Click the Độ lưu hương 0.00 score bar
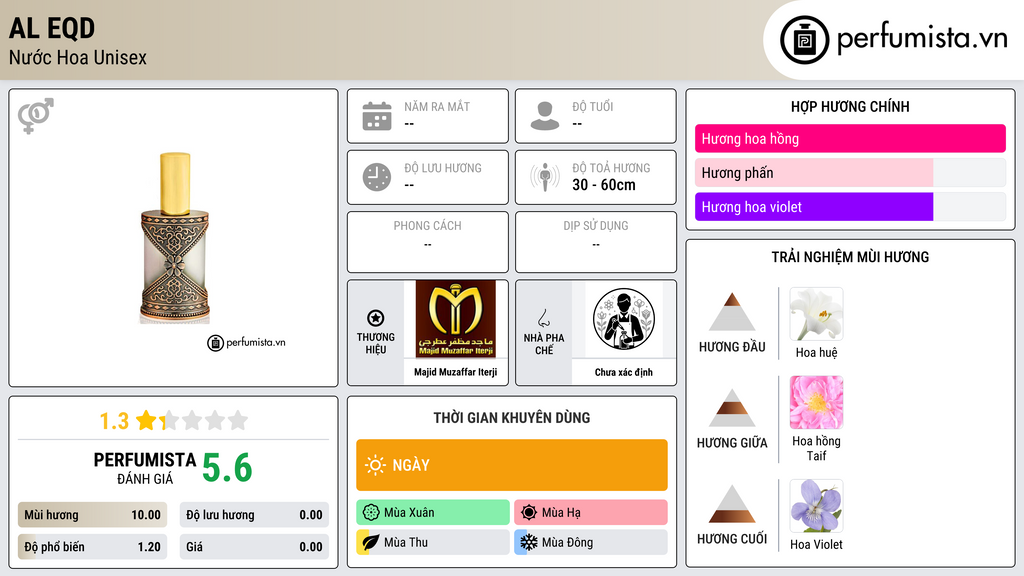 254,515
